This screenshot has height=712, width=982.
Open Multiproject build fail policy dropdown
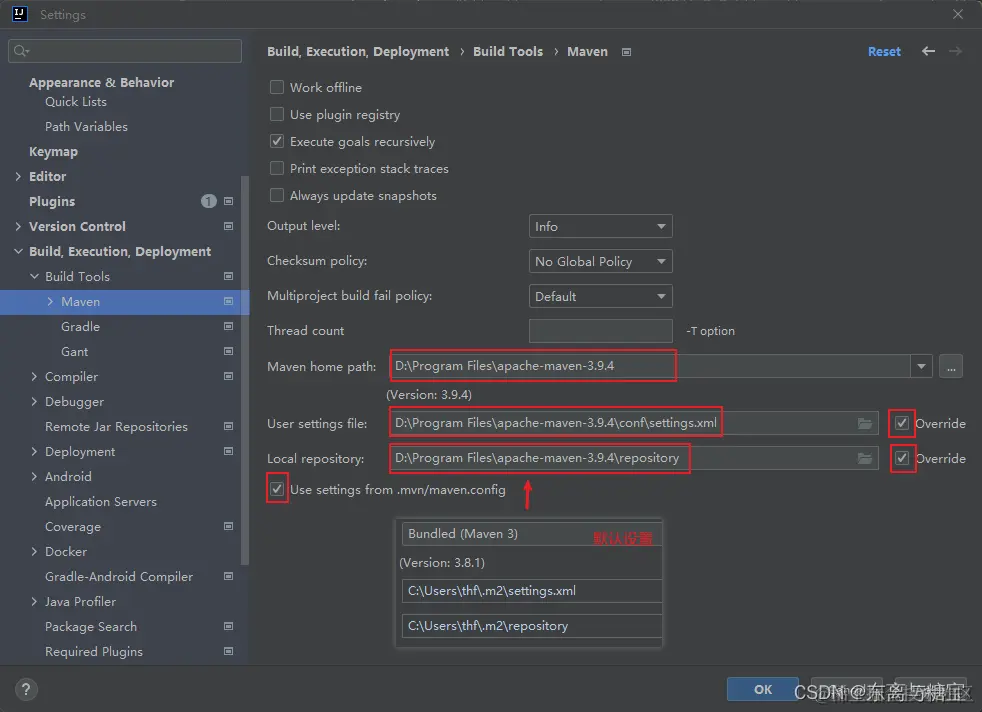point(601,296)
